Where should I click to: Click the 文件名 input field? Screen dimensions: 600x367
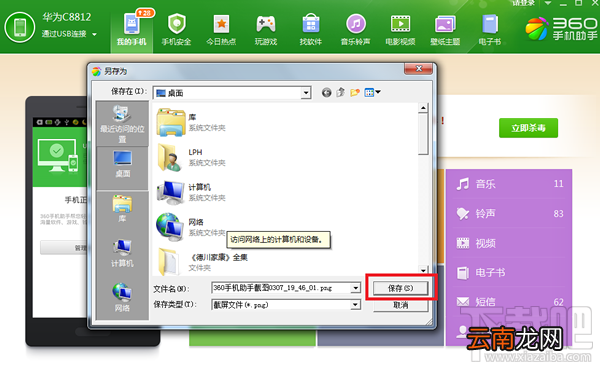tap(281, 288)
